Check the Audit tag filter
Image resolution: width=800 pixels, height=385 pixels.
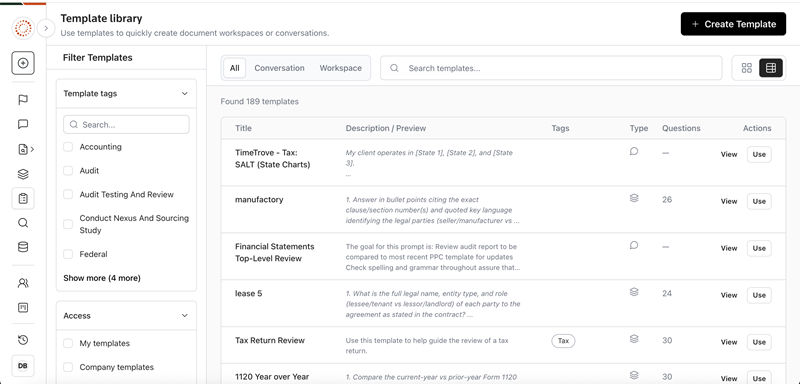coord(68,171)
